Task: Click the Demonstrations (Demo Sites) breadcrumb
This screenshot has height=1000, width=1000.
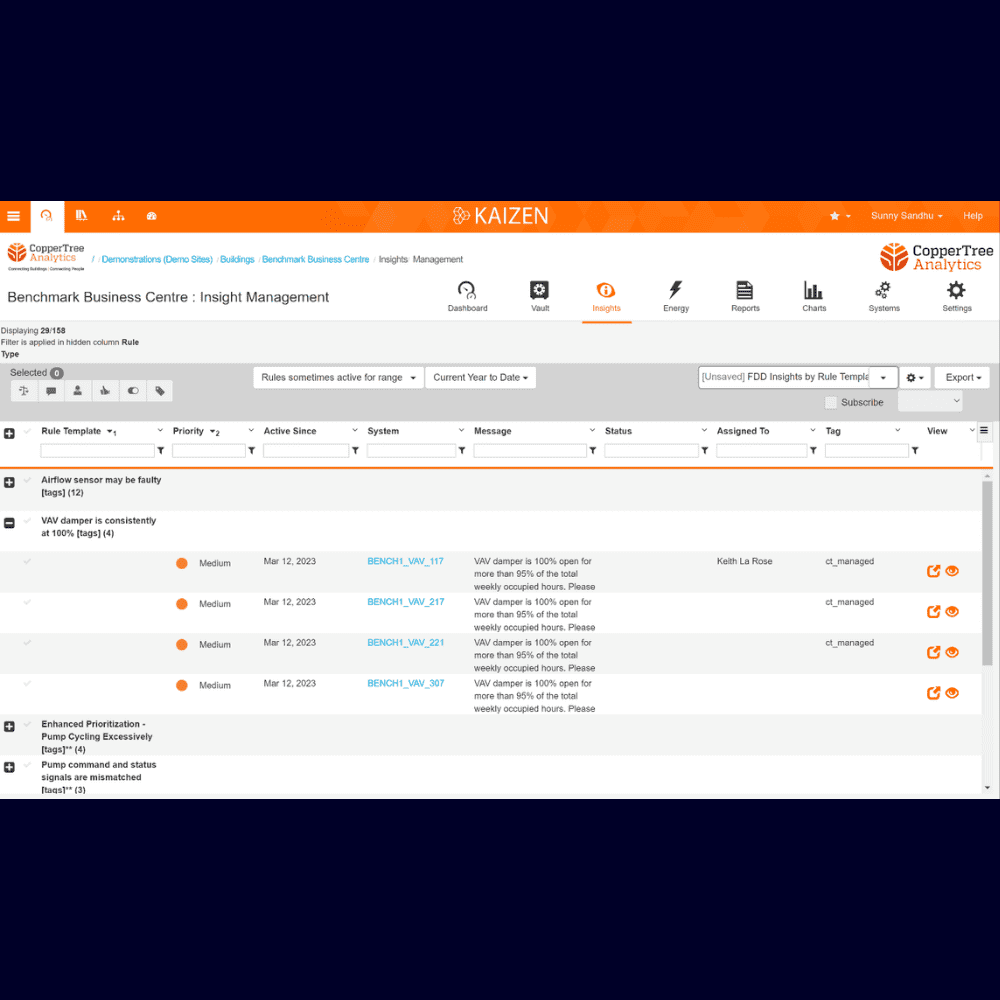Action: (x=157, y=260)
